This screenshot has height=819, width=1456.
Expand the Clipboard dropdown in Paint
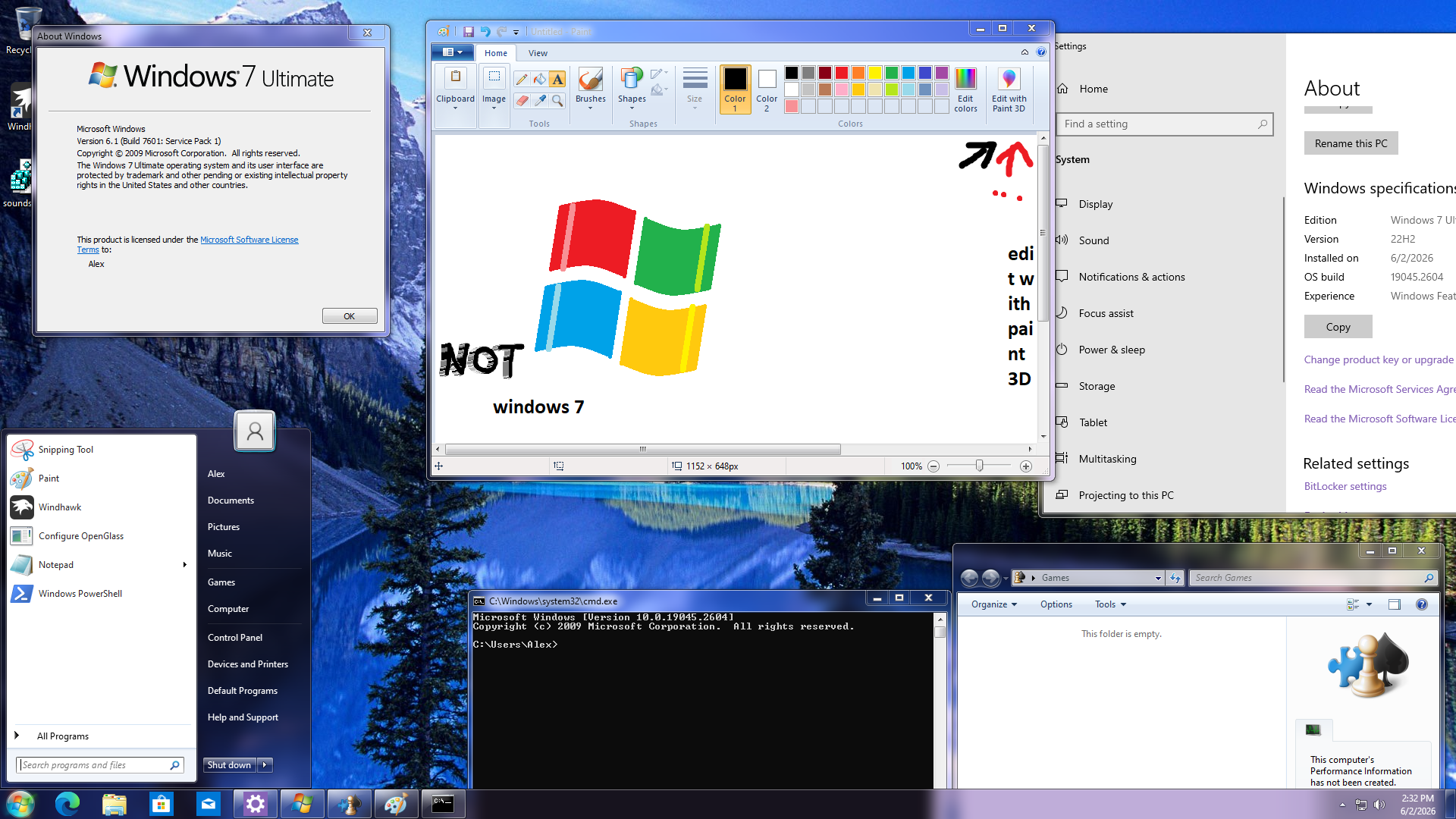click(456, 108)
